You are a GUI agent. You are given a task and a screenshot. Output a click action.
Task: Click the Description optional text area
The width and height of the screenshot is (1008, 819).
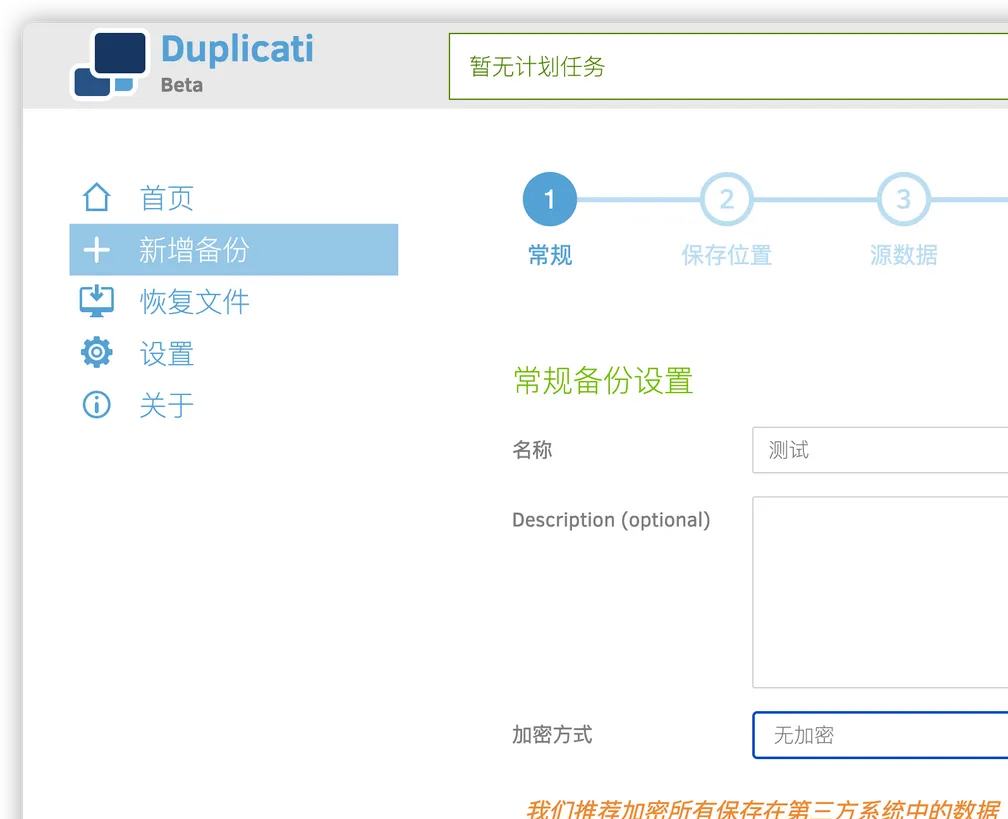click(x=880, y=590)
